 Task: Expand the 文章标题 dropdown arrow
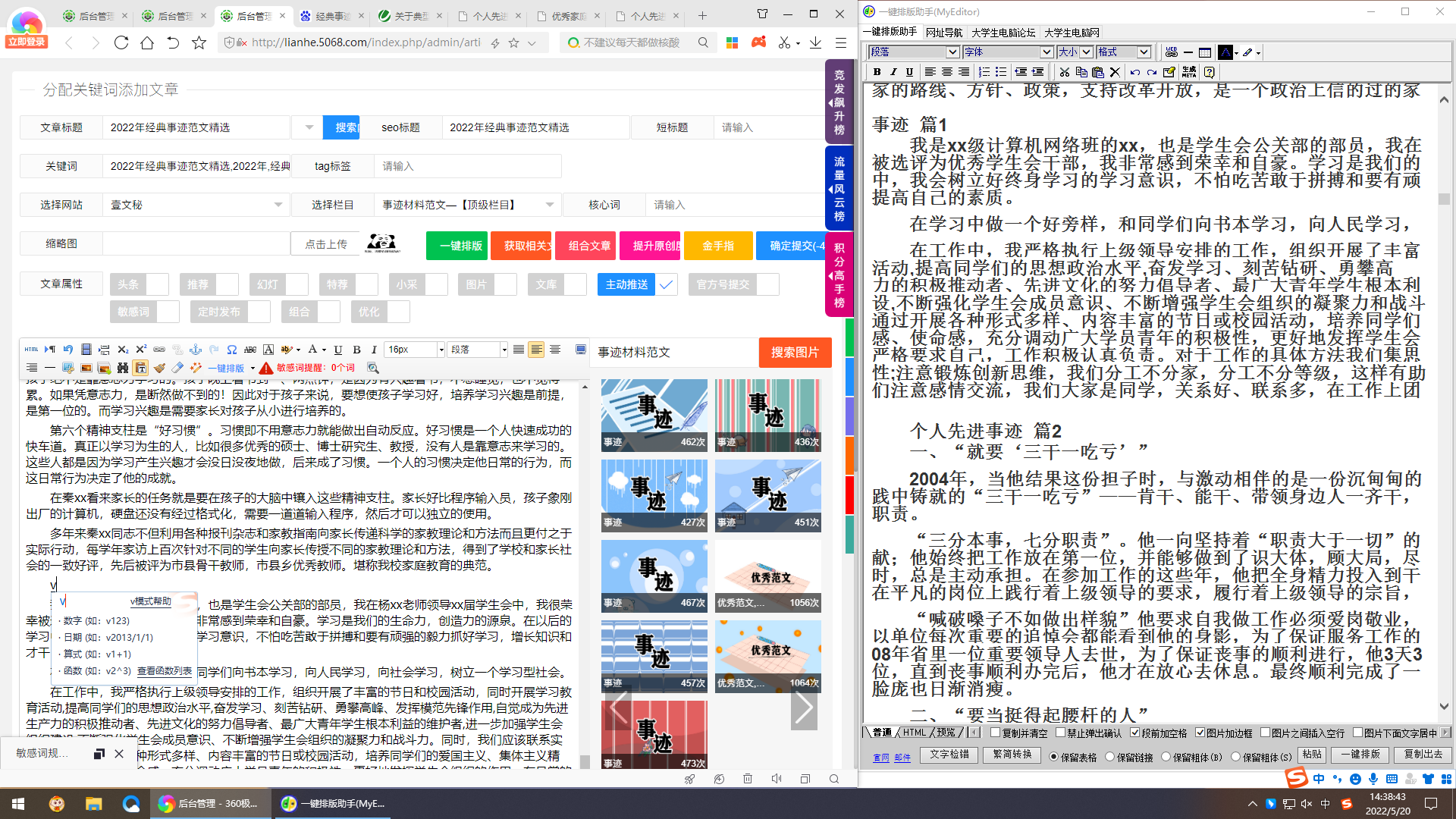[x=309, y=127]
